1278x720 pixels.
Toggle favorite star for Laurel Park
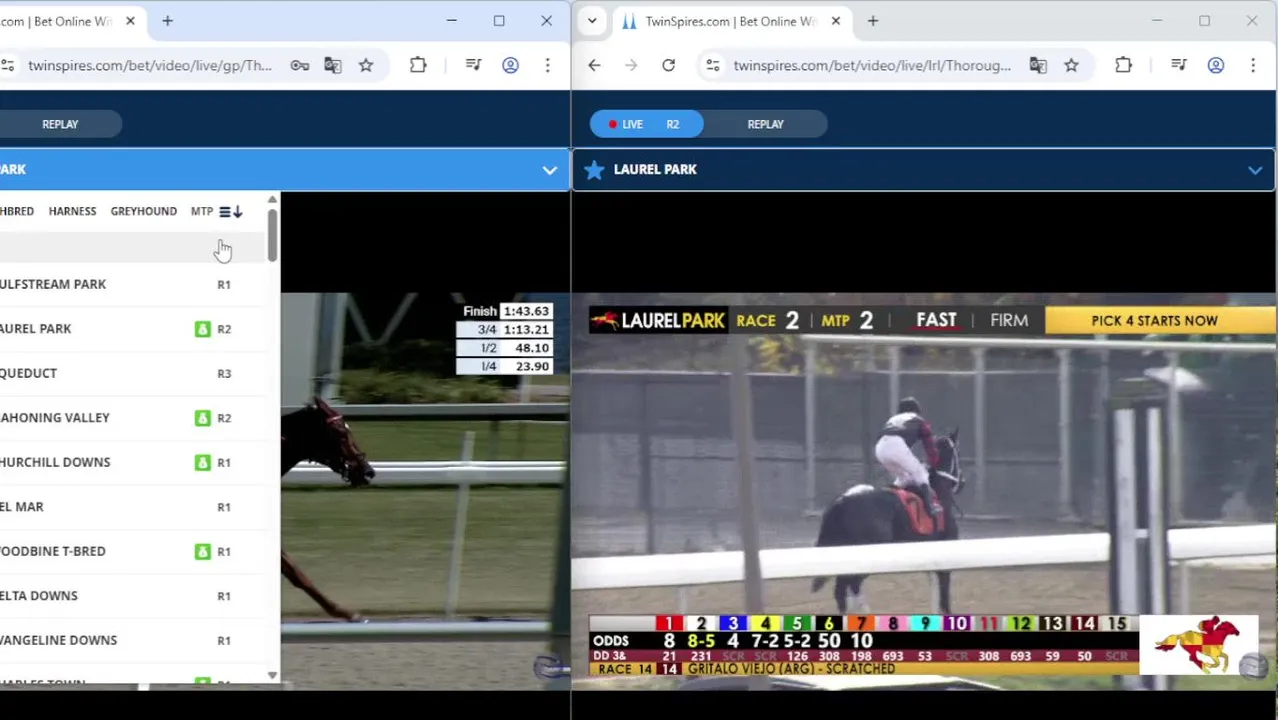point(594,170)
